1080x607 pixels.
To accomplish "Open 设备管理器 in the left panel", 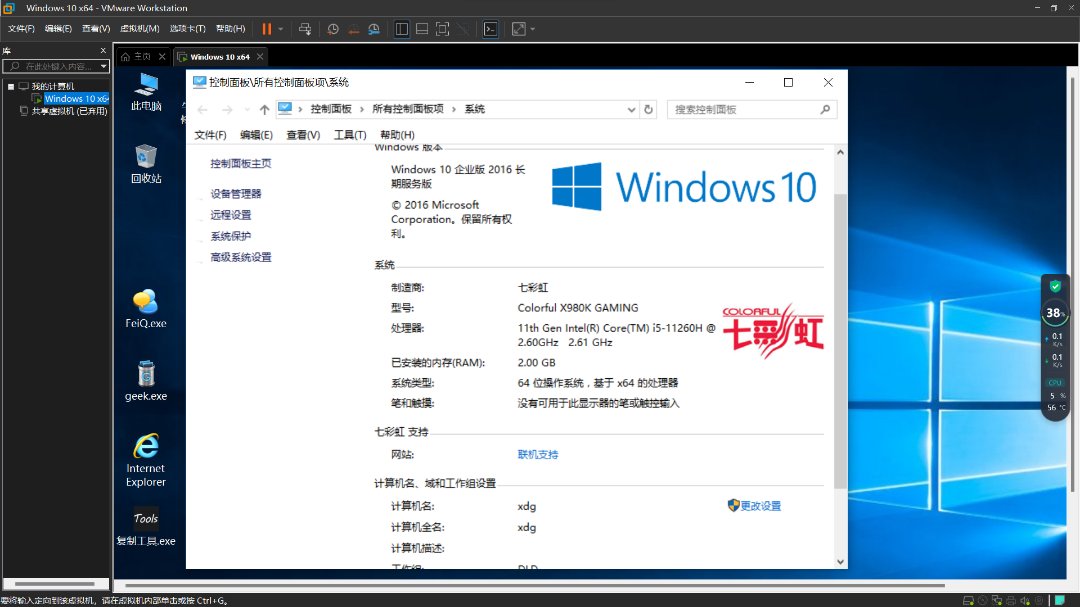I will coord(236,194).
